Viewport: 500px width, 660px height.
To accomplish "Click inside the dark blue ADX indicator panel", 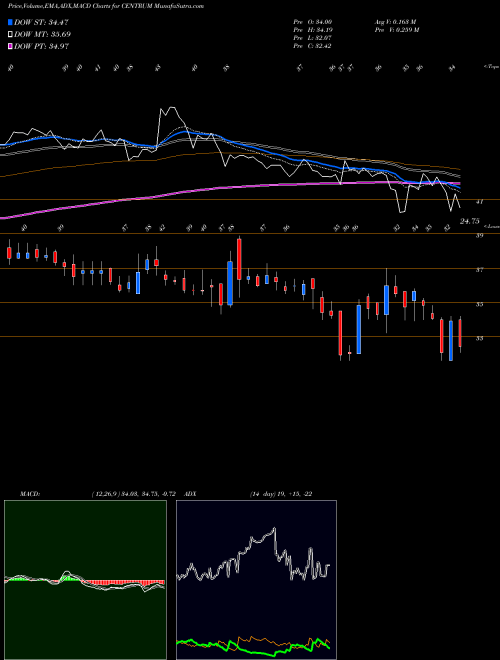I will pos(256,580).
